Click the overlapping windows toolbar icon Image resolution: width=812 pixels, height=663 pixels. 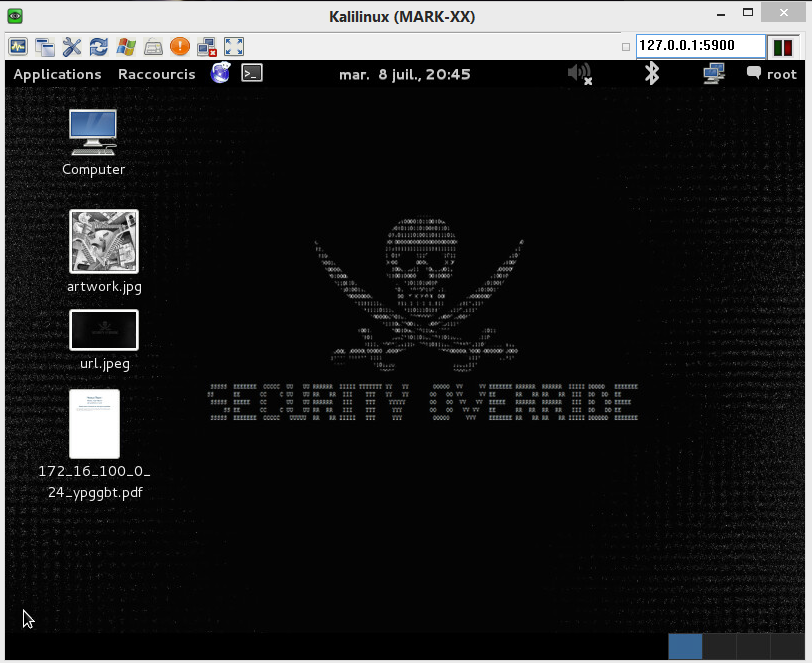(x=45, y=47)
